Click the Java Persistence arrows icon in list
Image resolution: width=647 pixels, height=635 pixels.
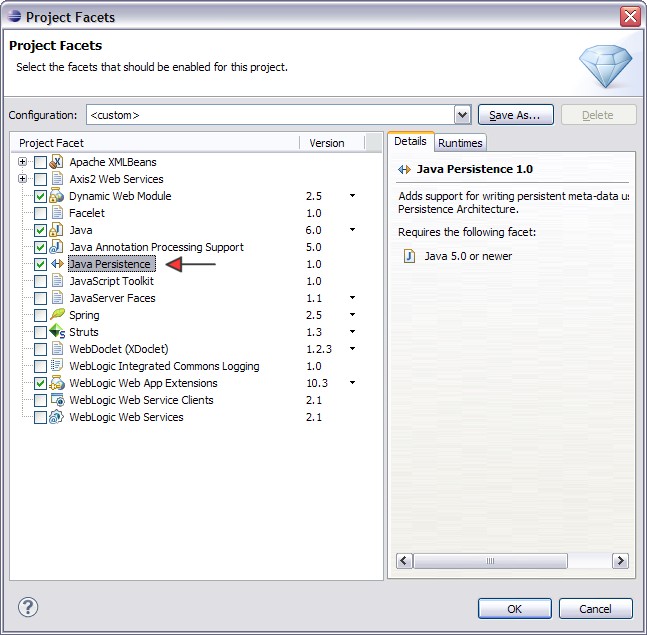(57, 264)
